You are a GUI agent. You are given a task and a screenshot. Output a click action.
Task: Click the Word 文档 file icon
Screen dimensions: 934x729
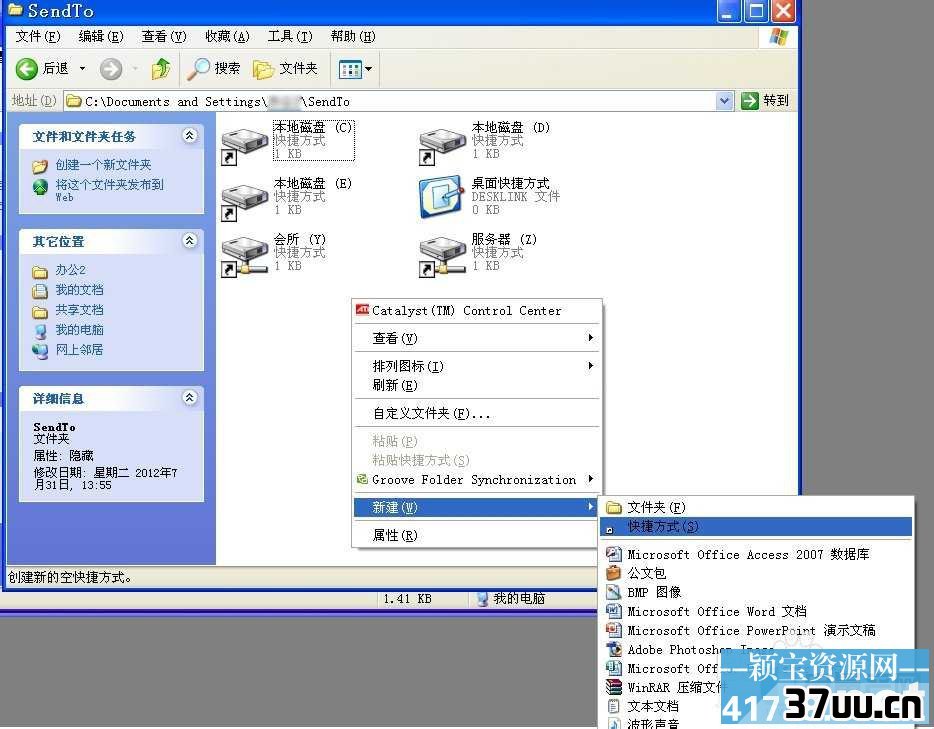click(x=614, y=611)
